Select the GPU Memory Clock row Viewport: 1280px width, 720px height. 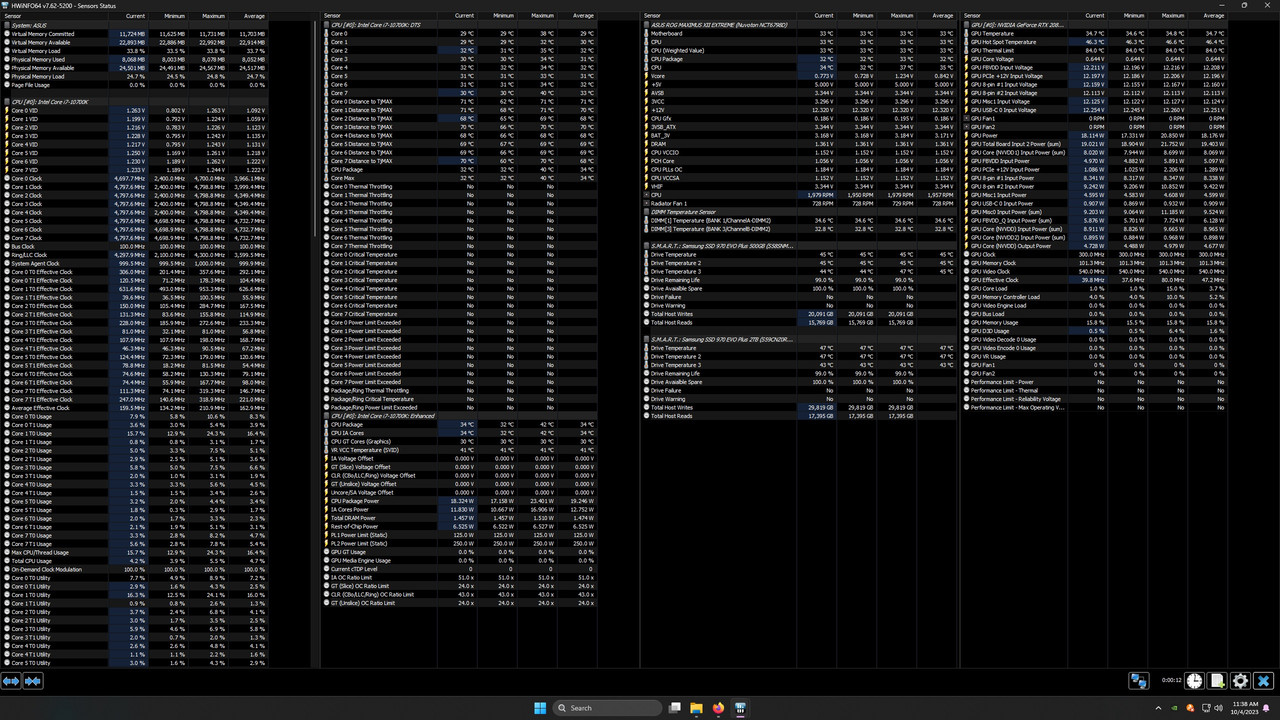pyautogui.click(x=1095, y=263)
